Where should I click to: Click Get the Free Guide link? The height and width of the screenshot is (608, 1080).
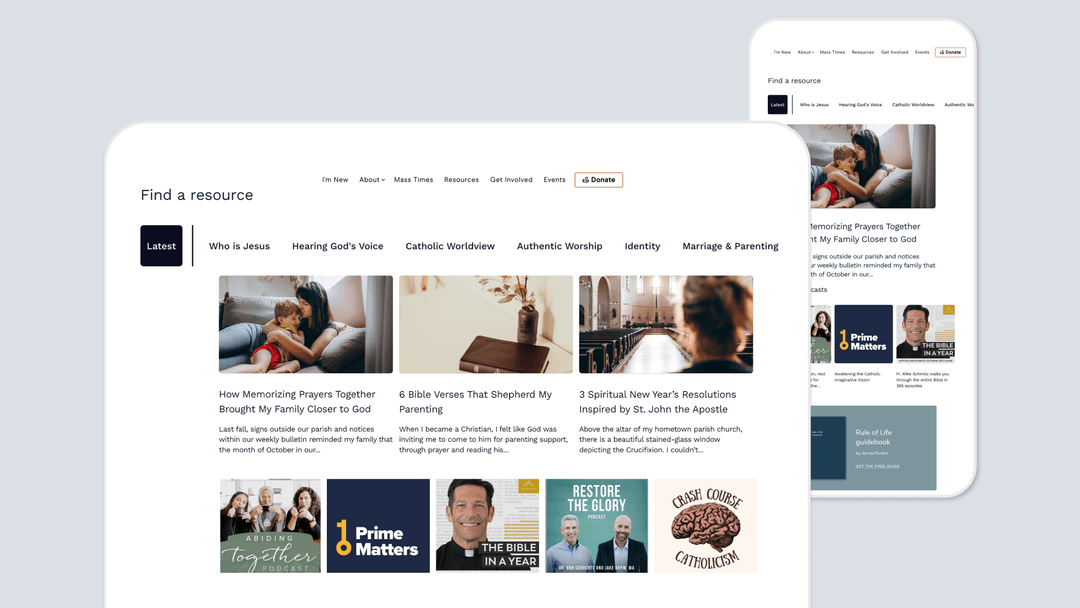tap(877, 466)
